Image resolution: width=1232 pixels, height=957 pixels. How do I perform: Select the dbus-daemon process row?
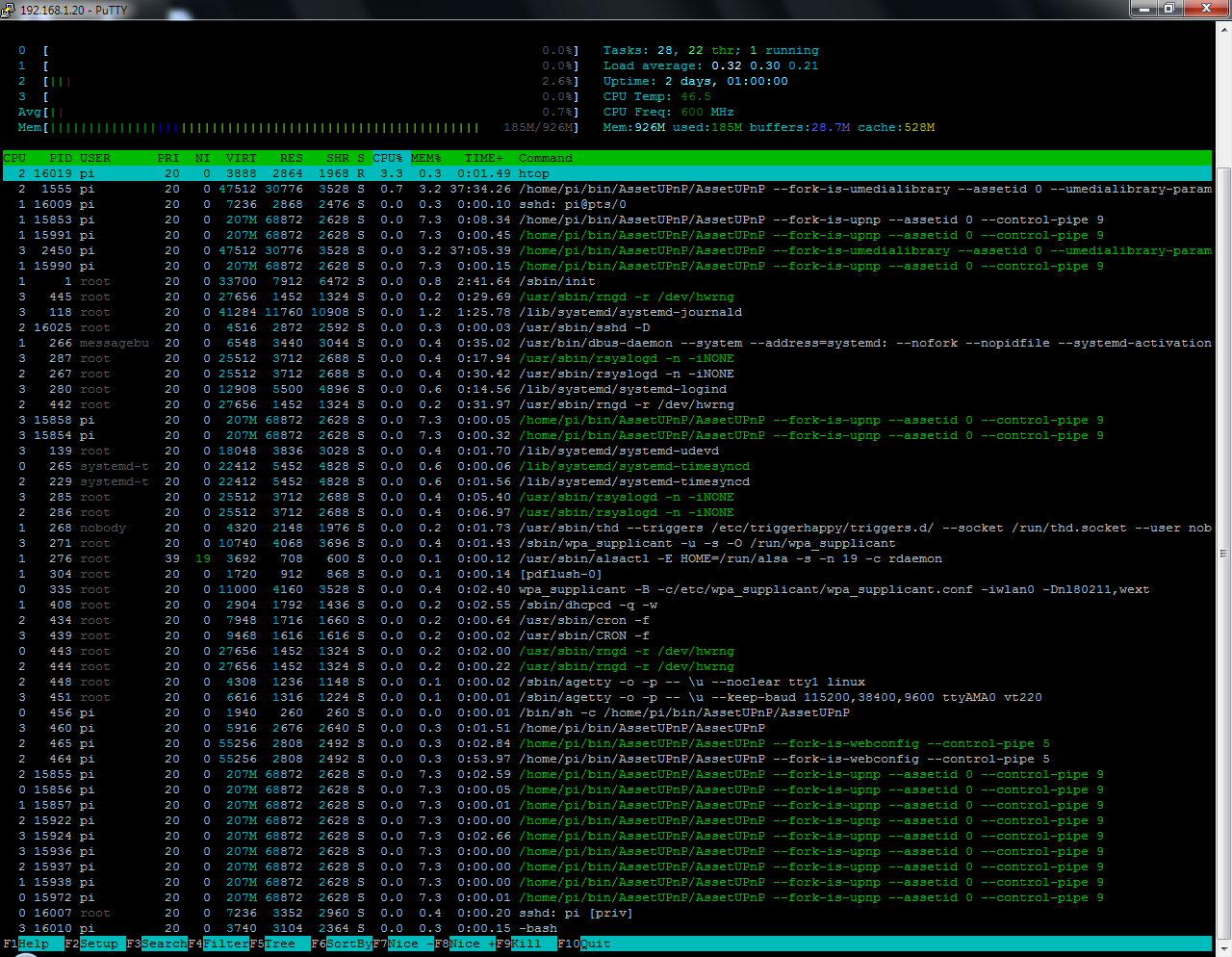click(607, 343)
